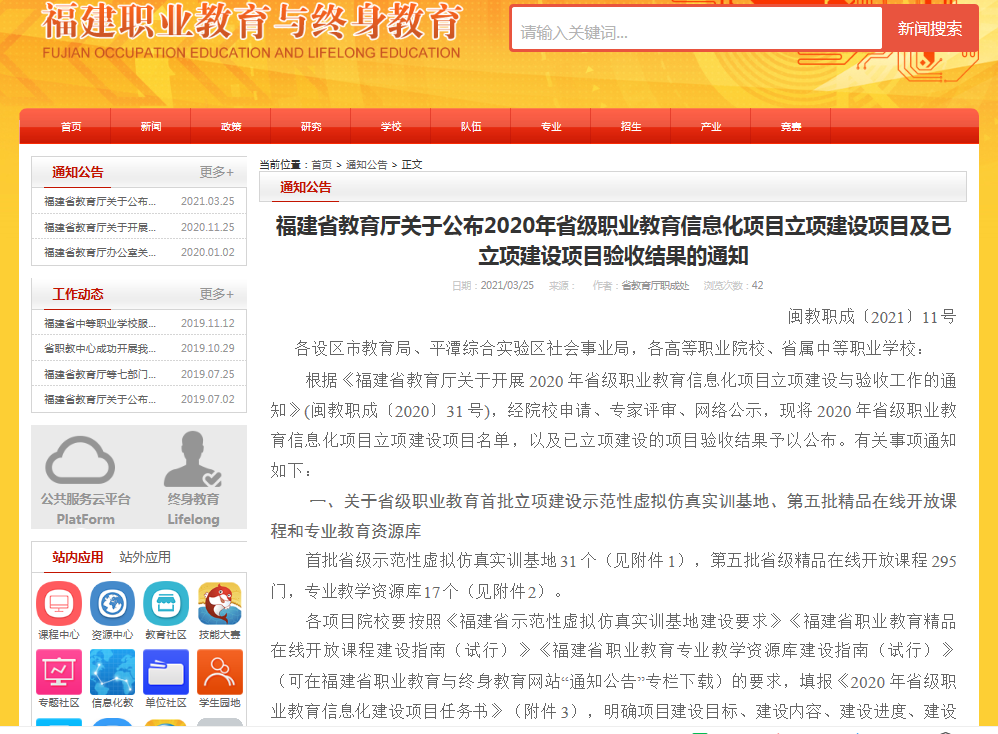The height and width of the screenshot is (734, 998).
Task: Switch to the 站外应用 tab
Action: coord(145,557)
